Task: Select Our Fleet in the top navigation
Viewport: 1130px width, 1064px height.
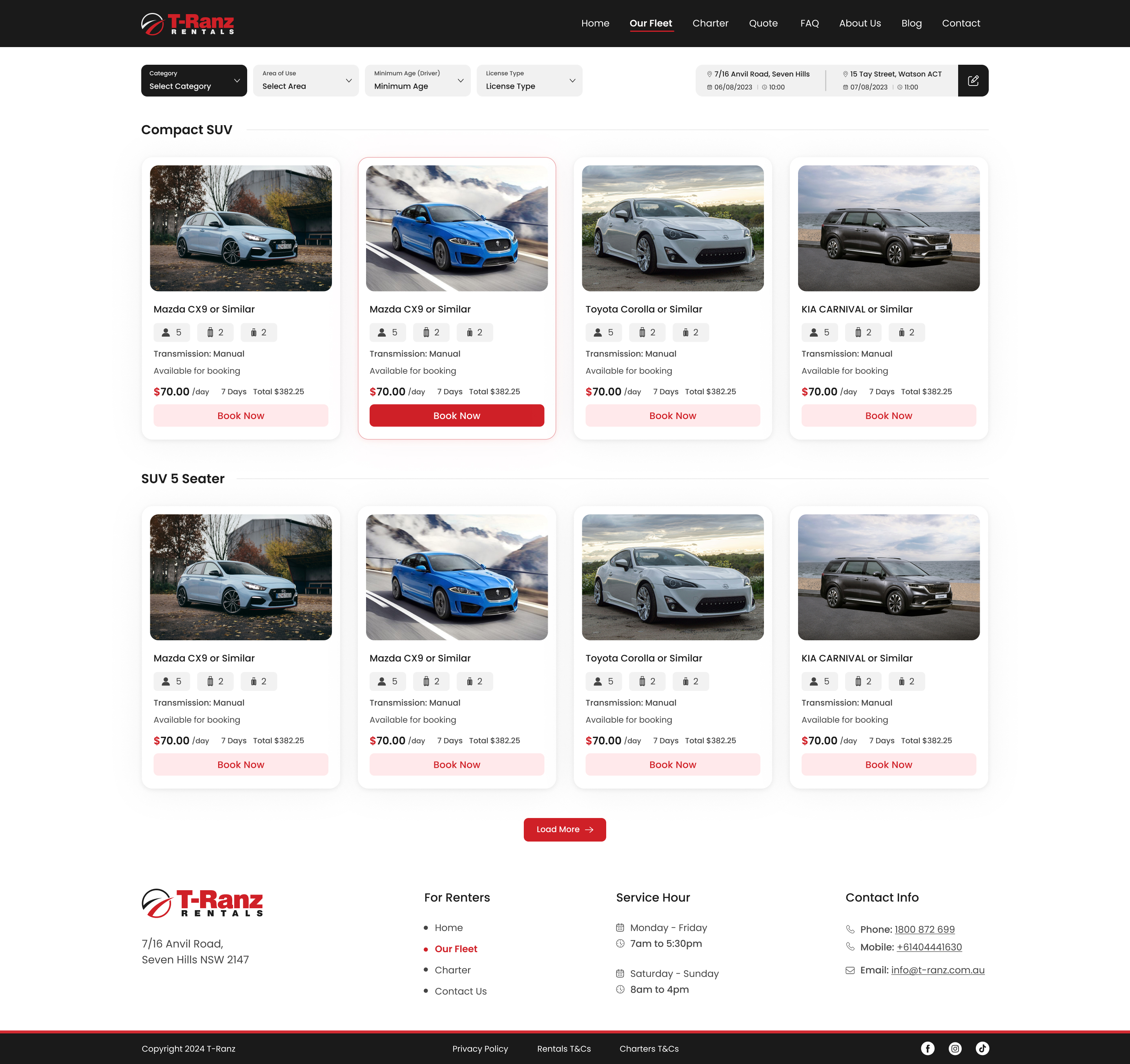Action: click(x=651, y=23)
